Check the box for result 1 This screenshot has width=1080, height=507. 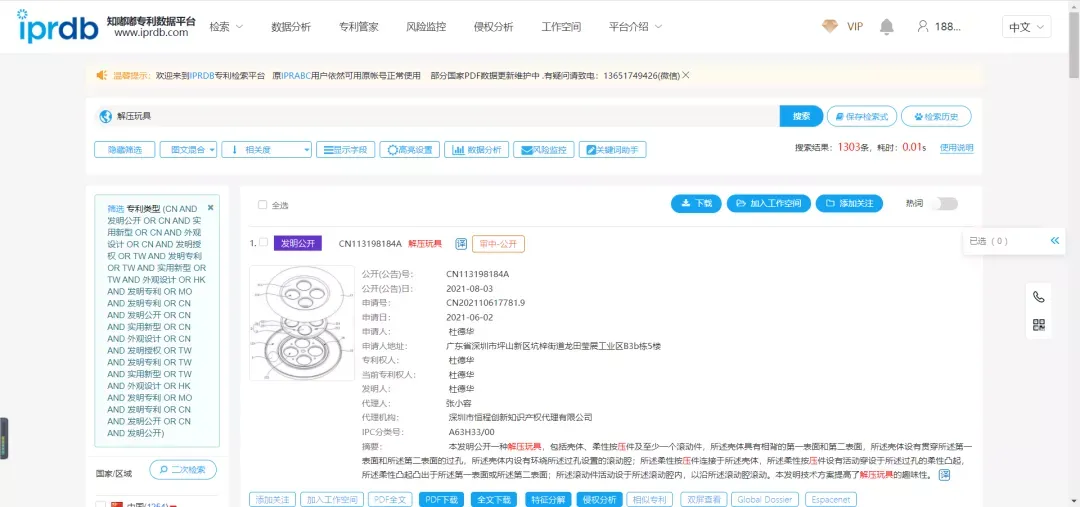click(x=263, y=242)
